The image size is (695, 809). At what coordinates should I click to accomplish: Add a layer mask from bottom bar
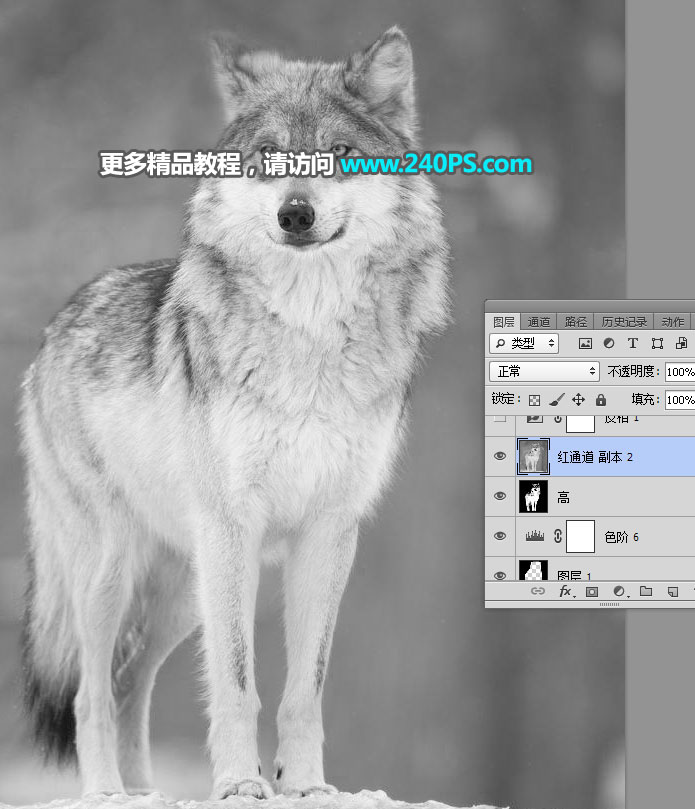[592, 592]
